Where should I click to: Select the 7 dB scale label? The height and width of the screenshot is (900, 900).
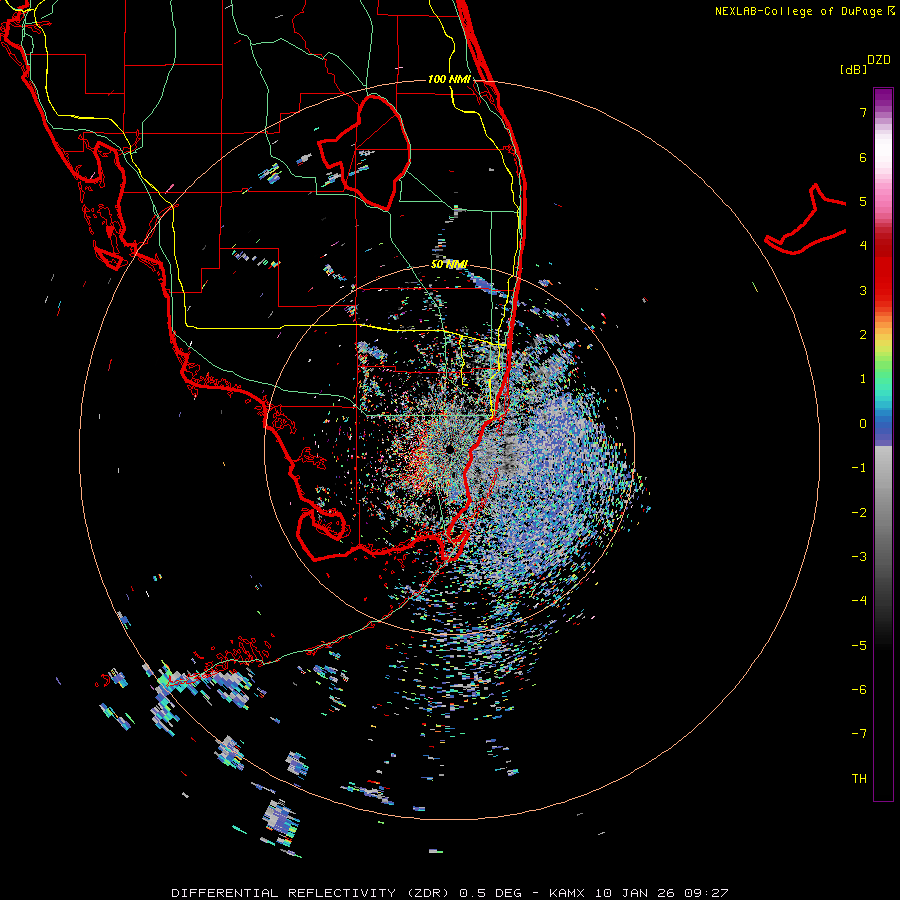tap(863, 112)
